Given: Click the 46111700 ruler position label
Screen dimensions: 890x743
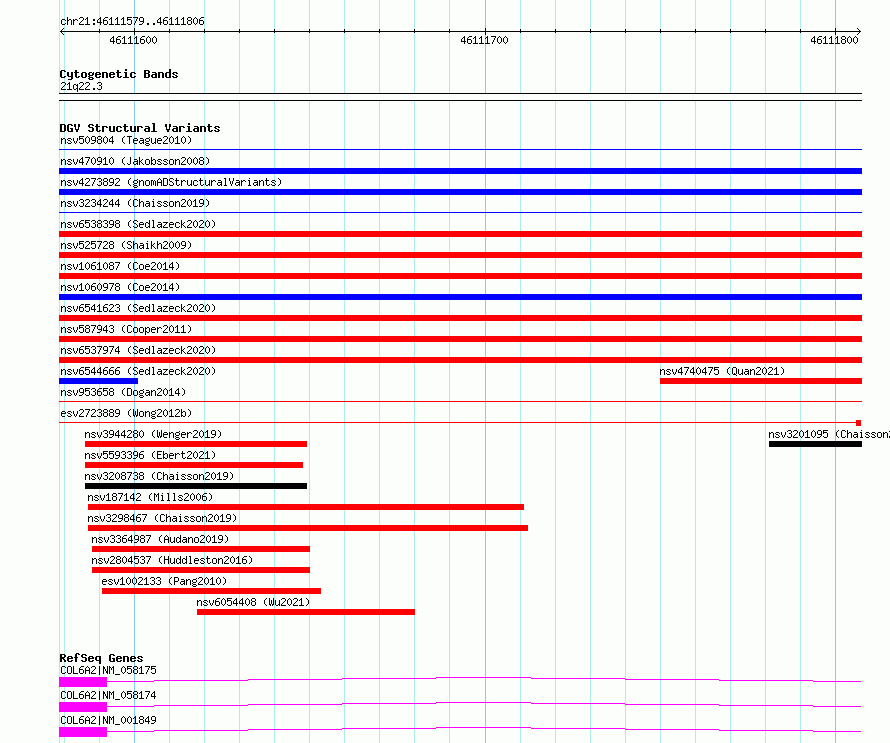Looking at the screenshot, I should tap(484, 40).
